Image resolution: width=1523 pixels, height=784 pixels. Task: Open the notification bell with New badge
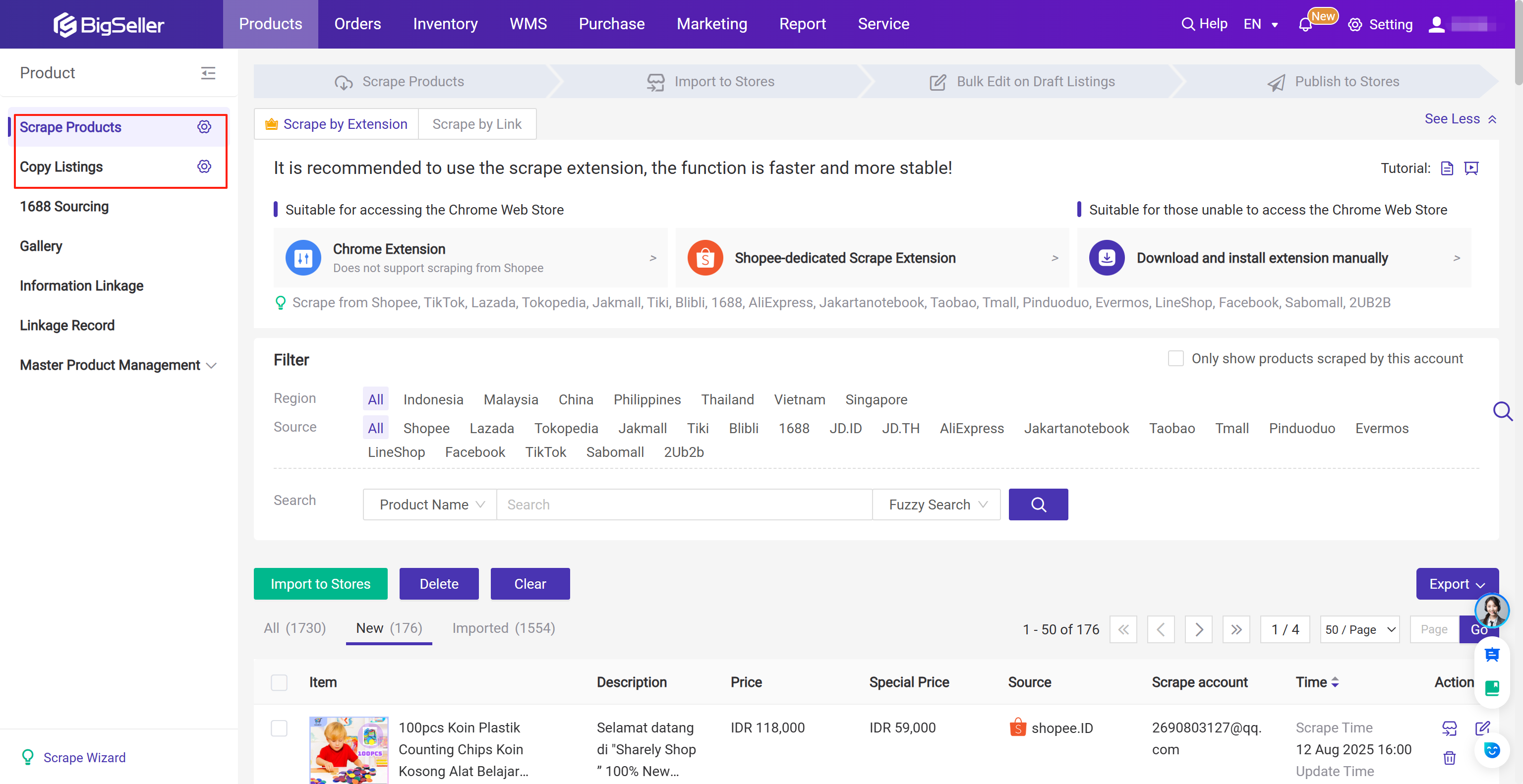1307,24
